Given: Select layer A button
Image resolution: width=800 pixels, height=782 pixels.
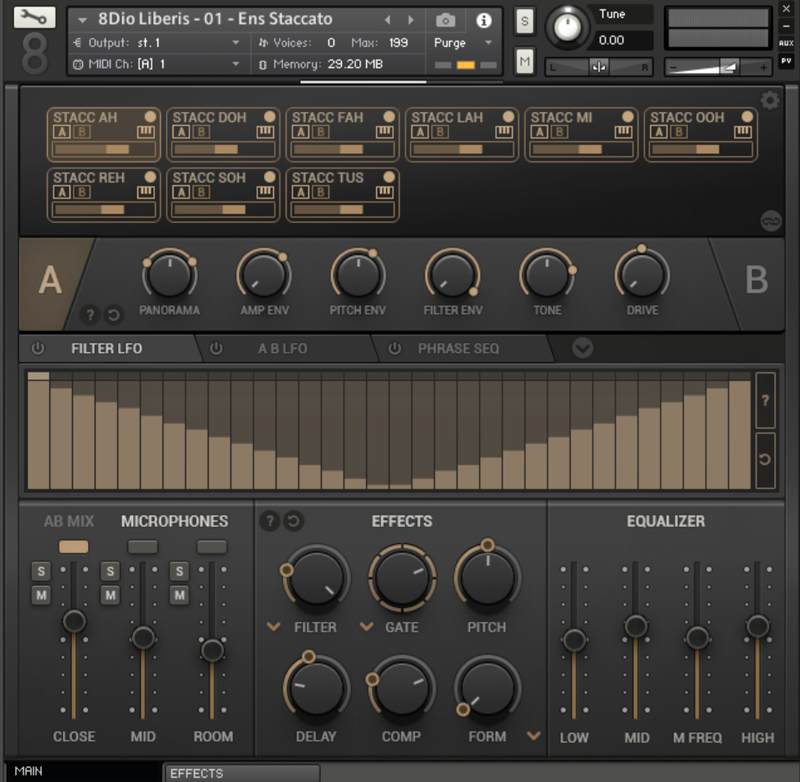Looking at the screenshot, I should coord(50,280).
